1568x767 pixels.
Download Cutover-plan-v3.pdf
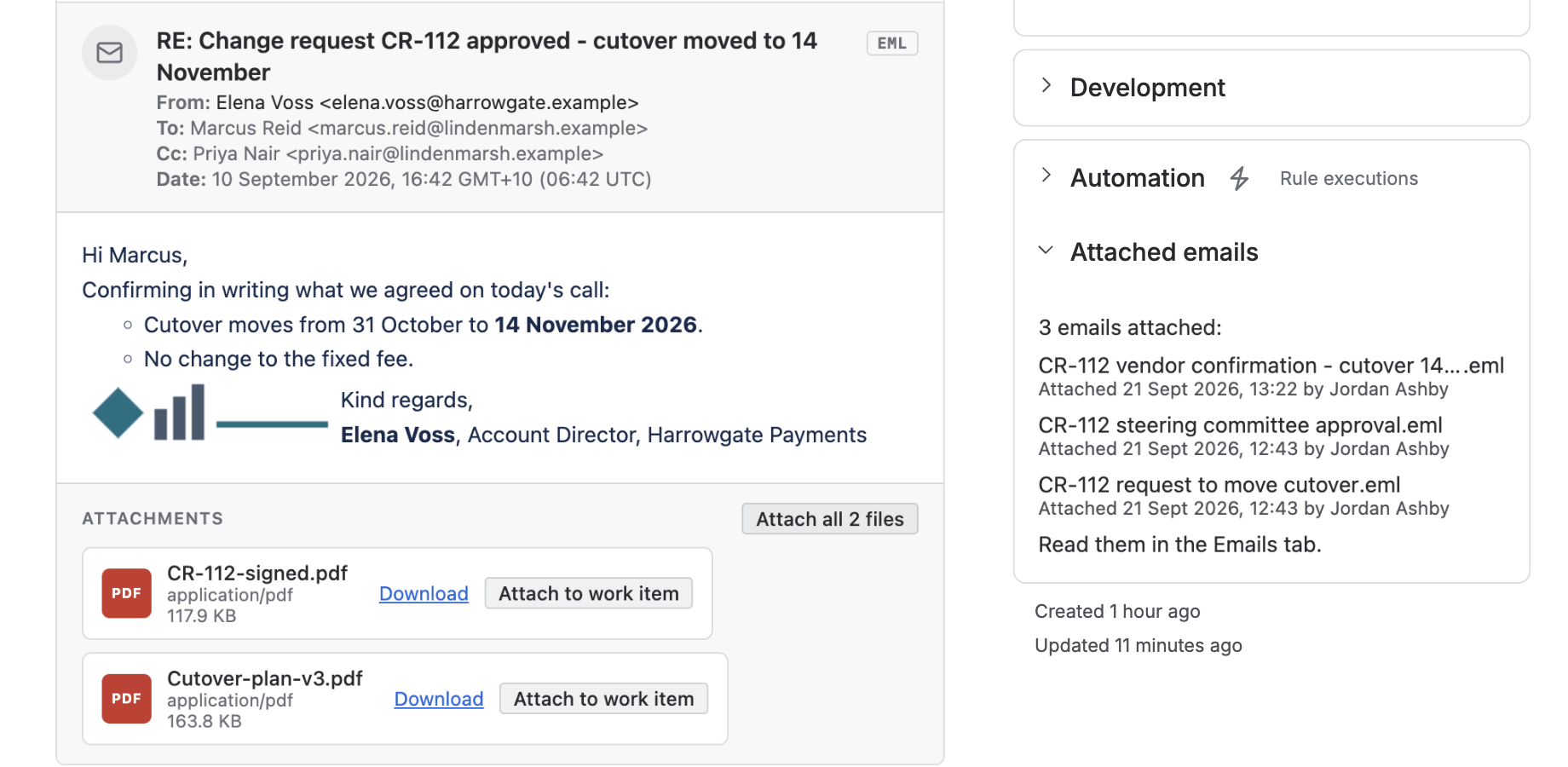[439, 699]
